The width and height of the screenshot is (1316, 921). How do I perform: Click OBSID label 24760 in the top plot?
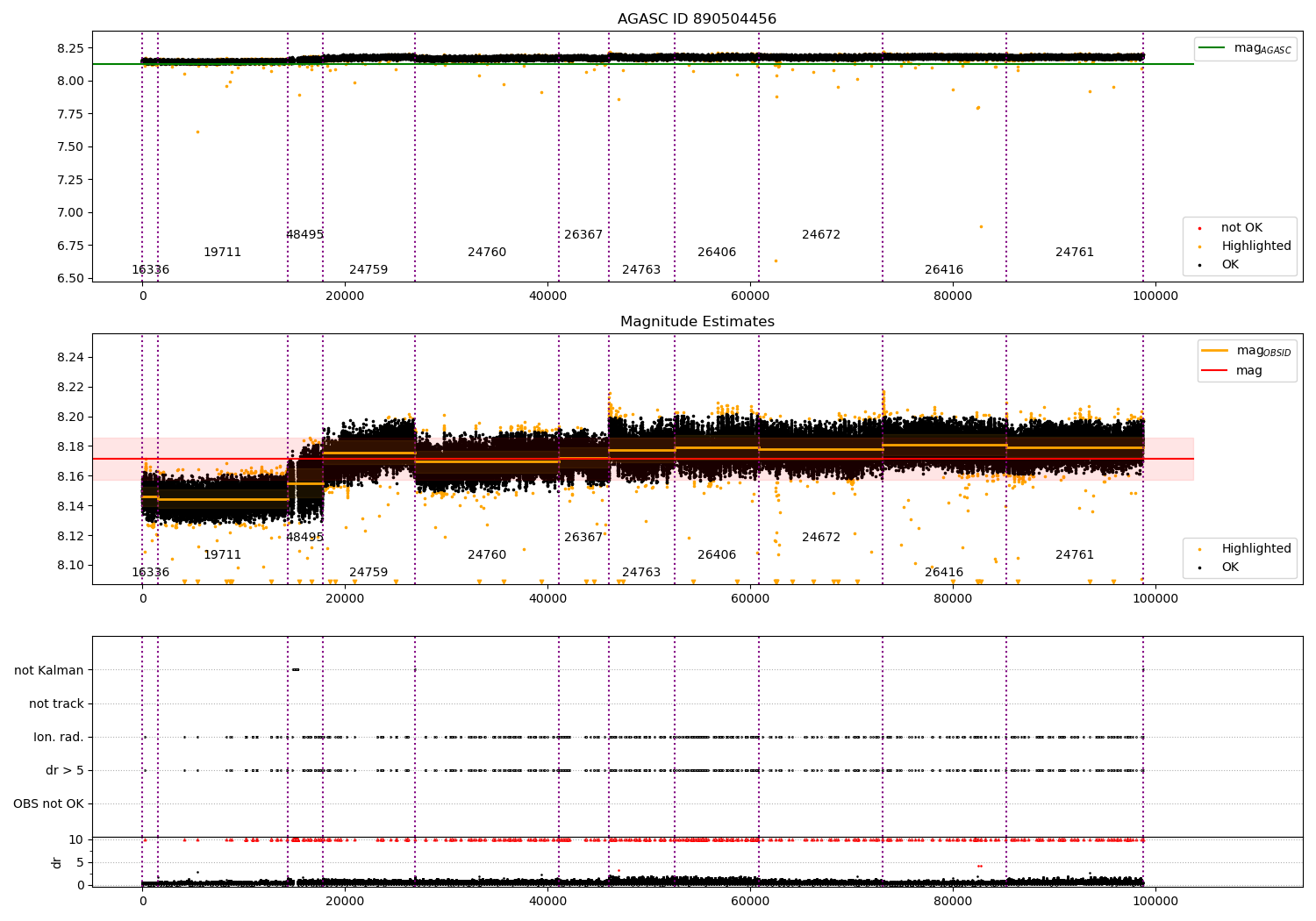(487, 253)
